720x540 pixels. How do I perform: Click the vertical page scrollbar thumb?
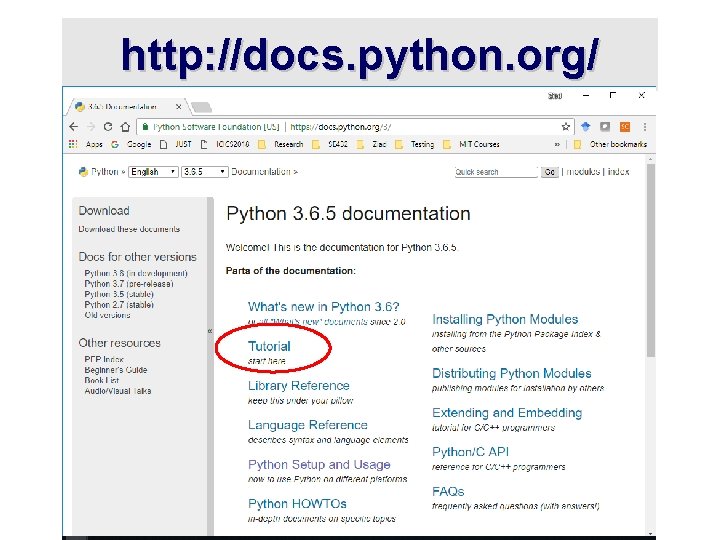point(651,259)
